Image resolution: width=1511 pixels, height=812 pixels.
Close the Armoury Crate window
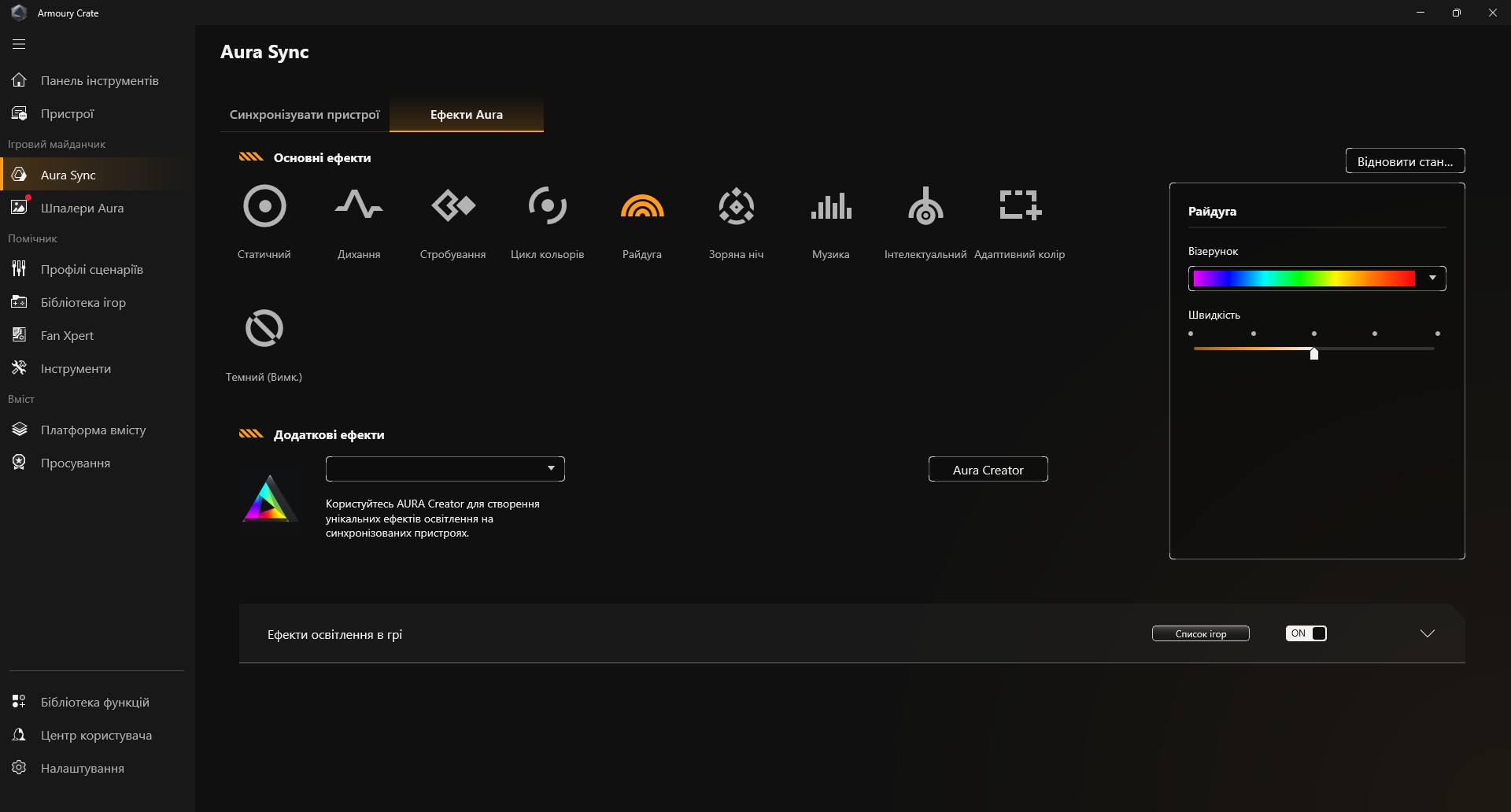(x=1493, y=13)
